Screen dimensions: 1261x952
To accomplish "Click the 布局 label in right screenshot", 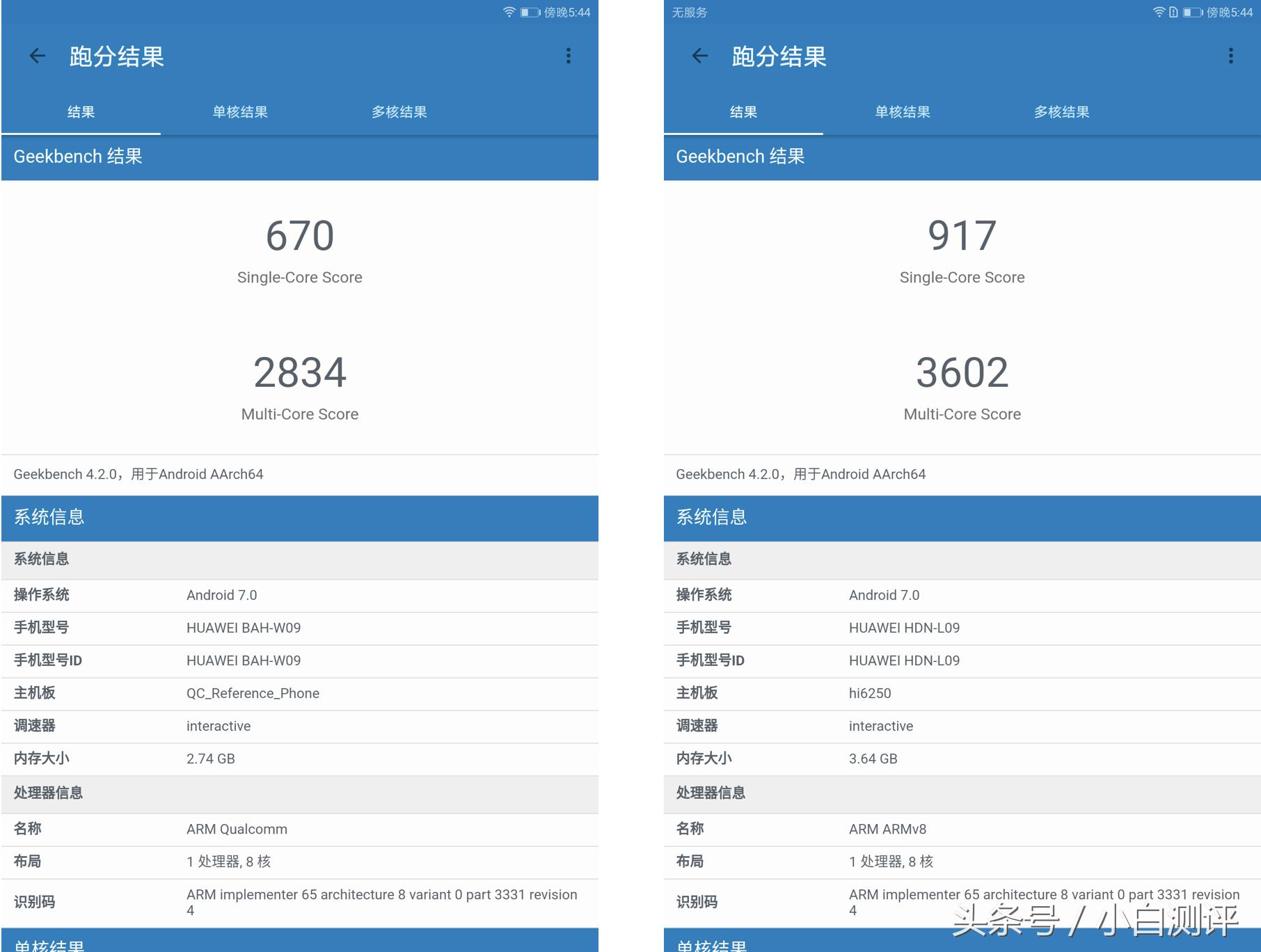I will point(690,862).
